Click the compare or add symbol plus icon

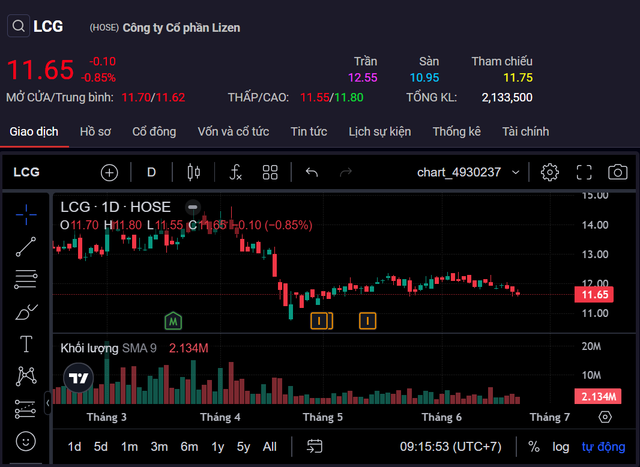click(109, 172)
